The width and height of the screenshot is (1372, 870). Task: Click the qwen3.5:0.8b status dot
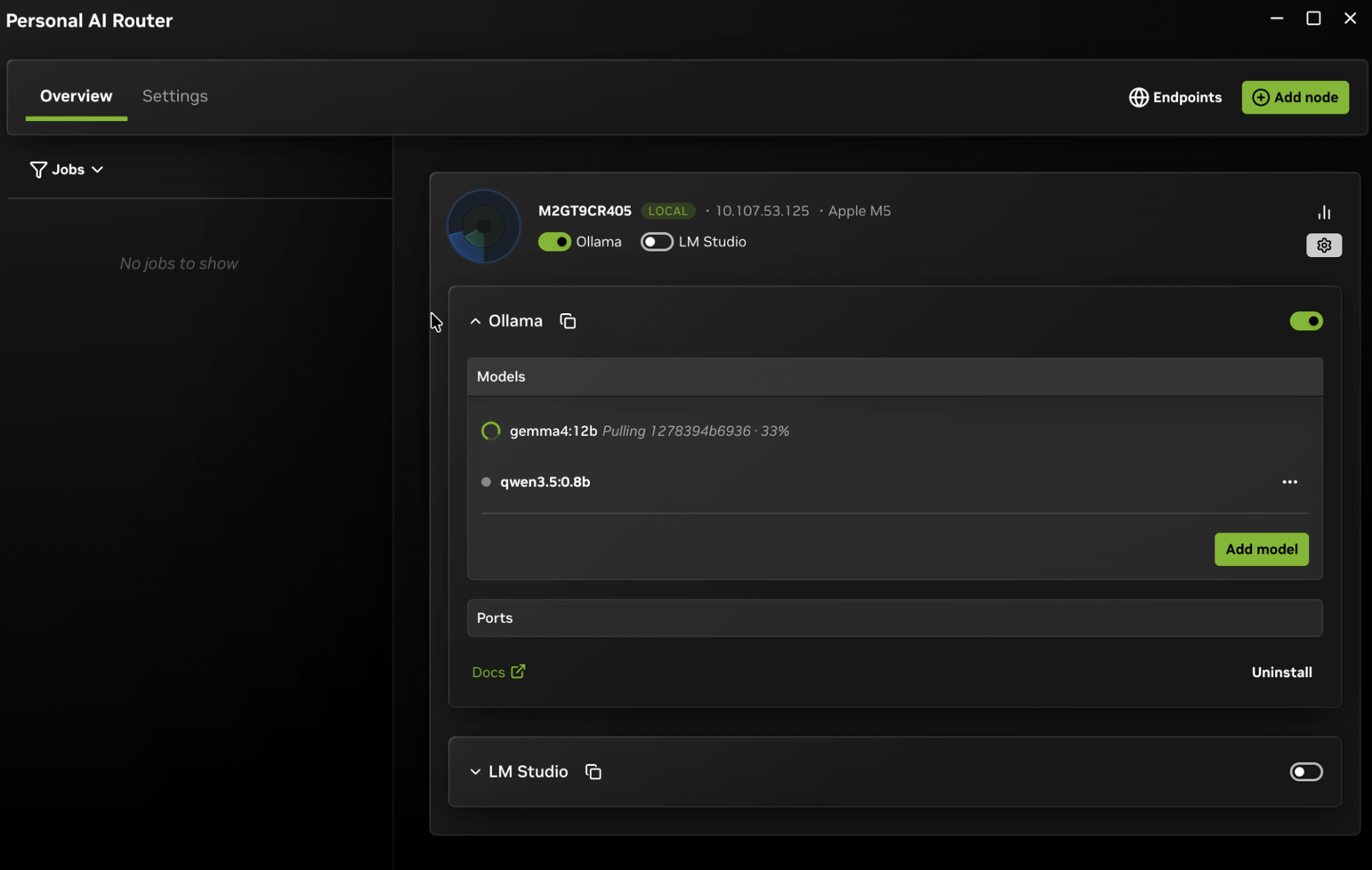[x=486, y=482]
